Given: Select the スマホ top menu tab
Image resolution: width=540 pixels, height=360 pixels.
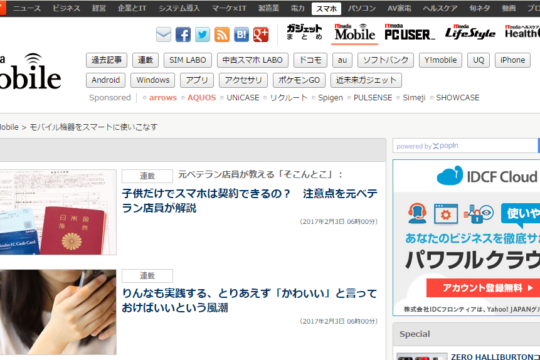Looking at the screenshot, I should click(326, 9).
